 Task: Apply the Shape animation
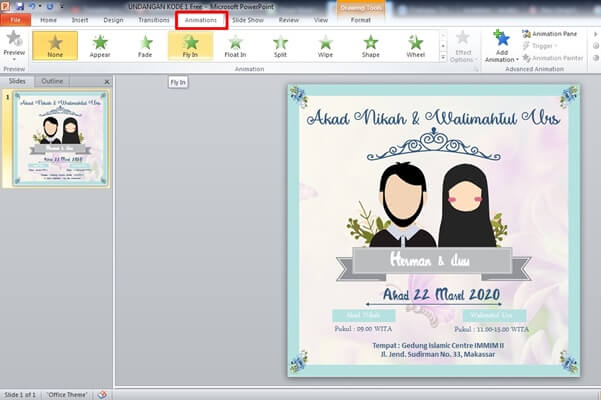click(371, 46)
